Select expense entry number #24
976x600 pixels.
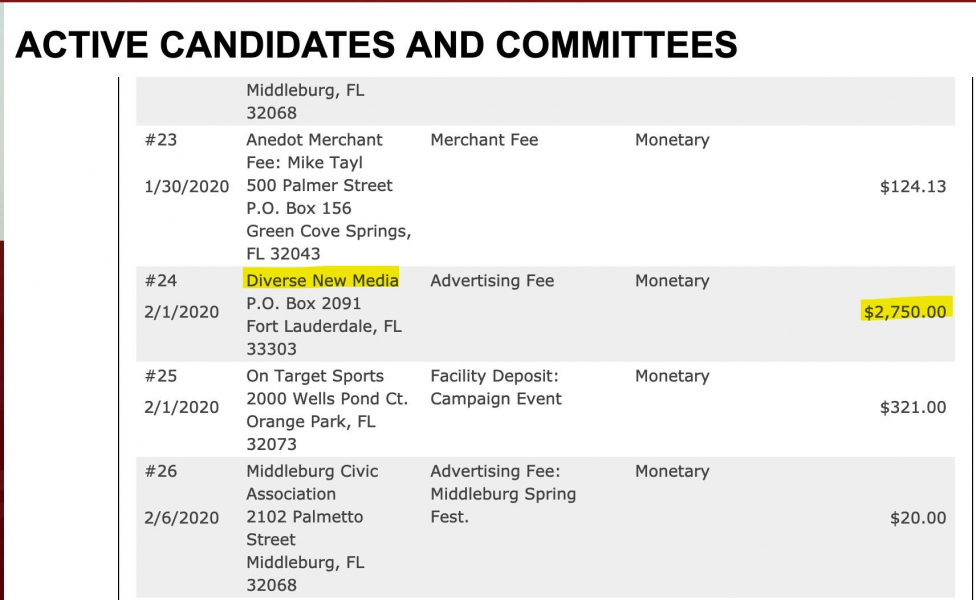point(161,281)
